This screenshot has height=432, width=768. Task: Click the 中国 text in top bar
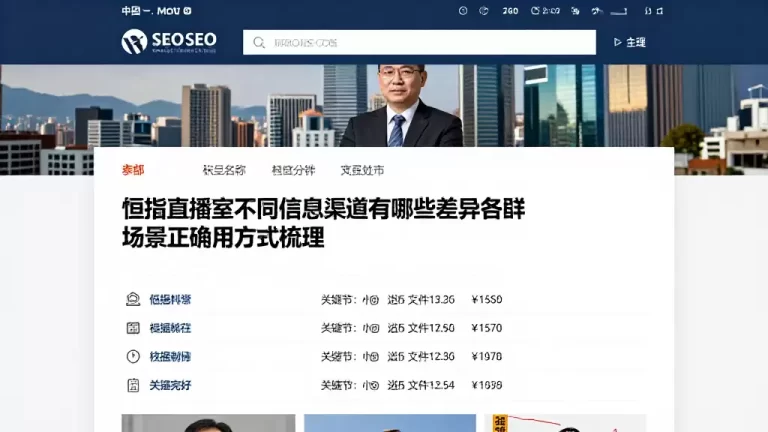(131, 11)
